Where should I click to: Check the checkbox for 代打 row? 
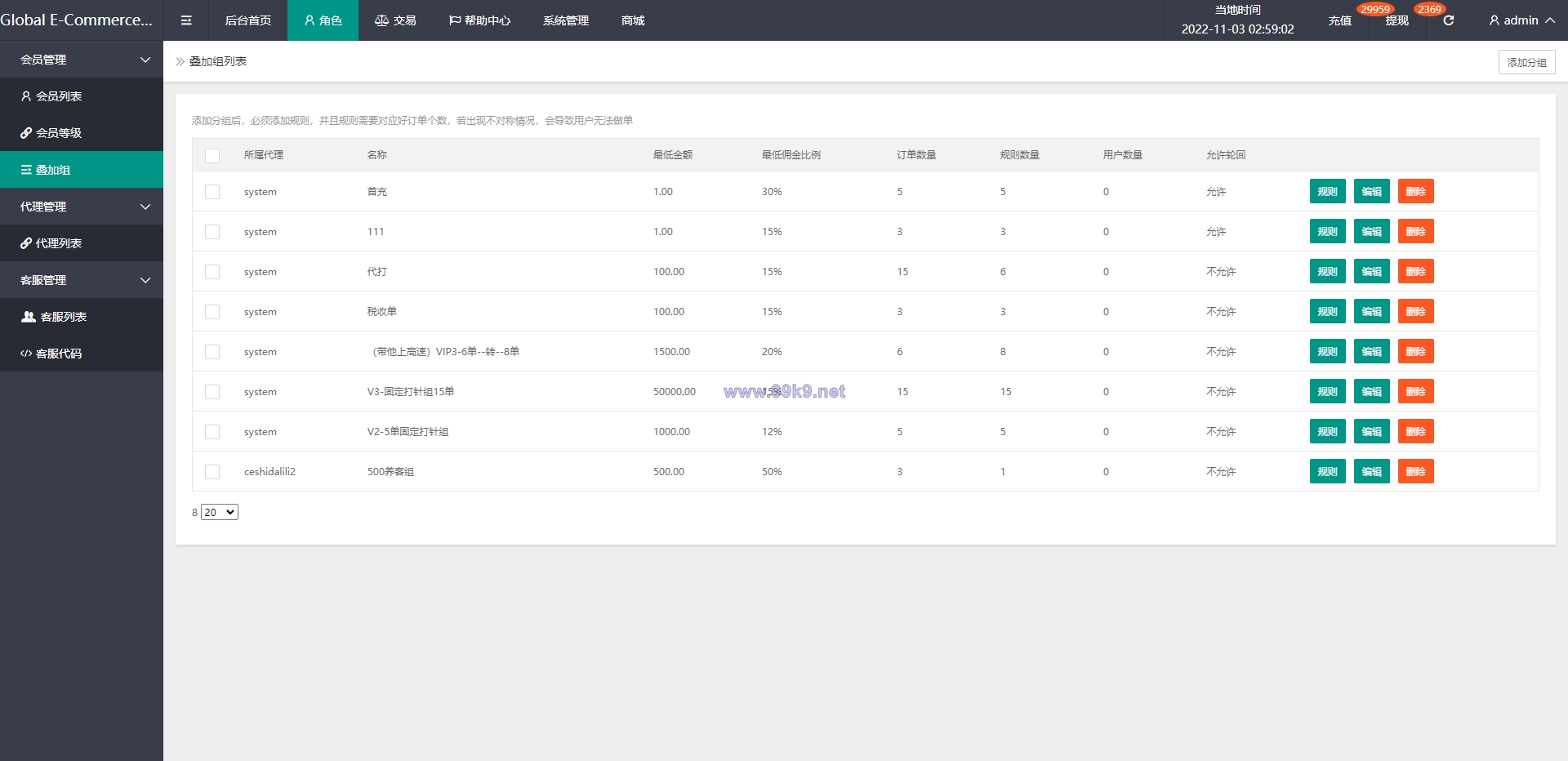tap(212, 272)
